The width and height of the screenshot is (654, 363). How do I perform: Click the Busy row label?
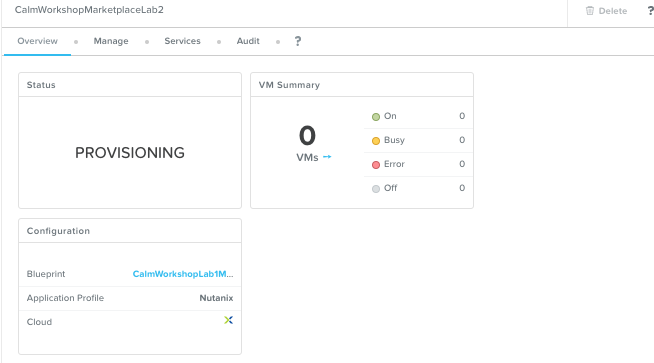click(394, 140)
